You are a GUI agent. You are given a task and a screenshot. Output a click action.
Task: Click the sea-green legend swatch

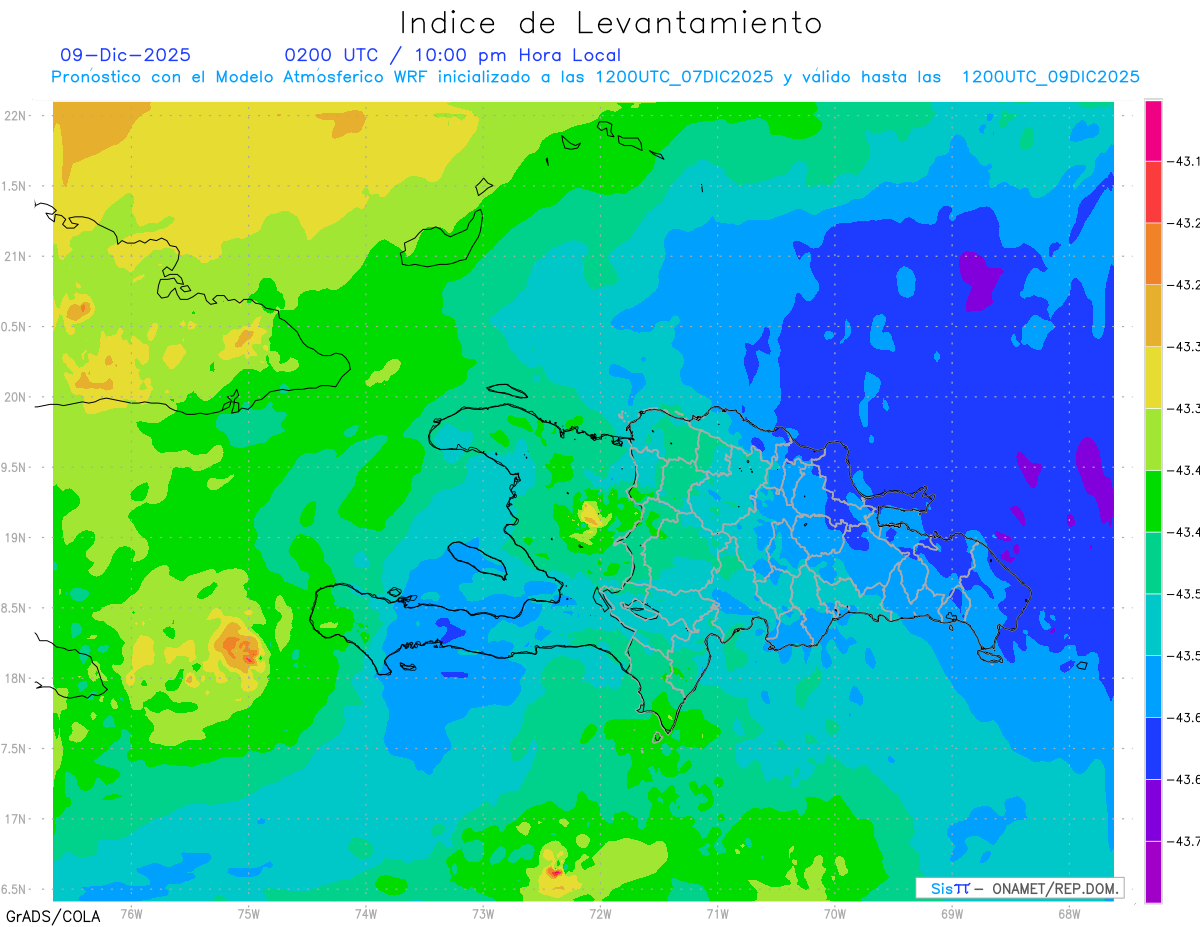click(x=1153, y=563)
